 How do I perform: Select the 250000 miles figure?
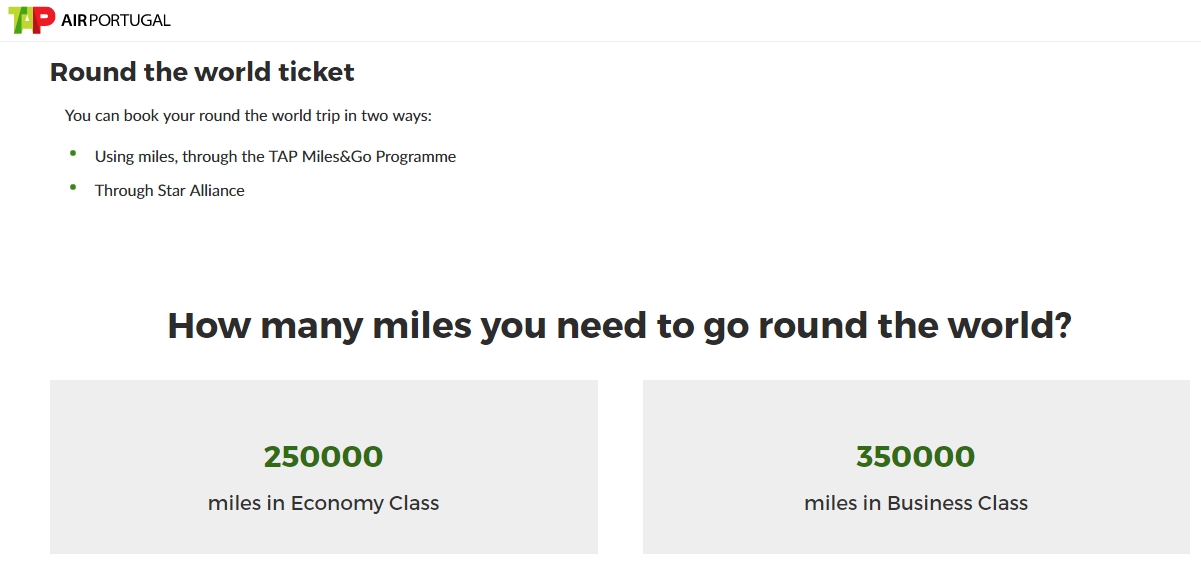(323, 457)
